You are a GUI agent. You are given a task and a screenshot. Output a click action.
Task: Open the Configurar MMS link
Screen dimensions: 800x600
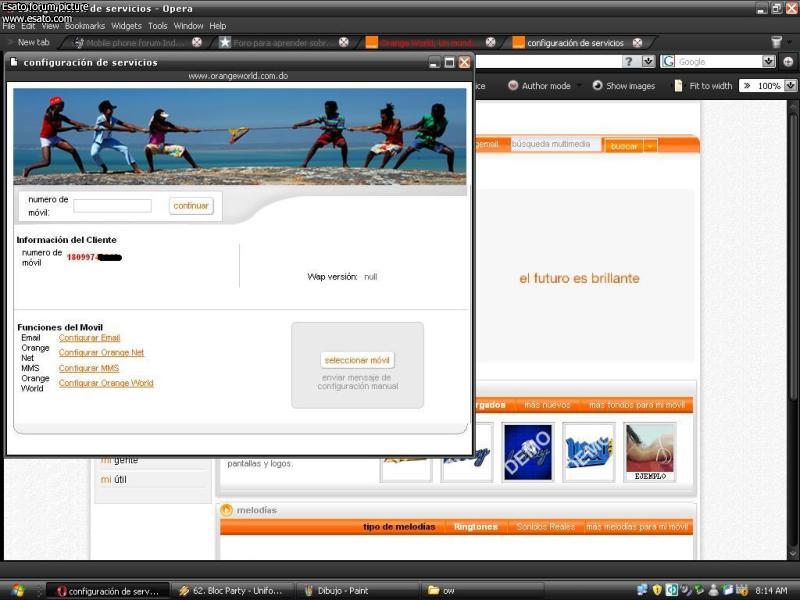(89, 368)
